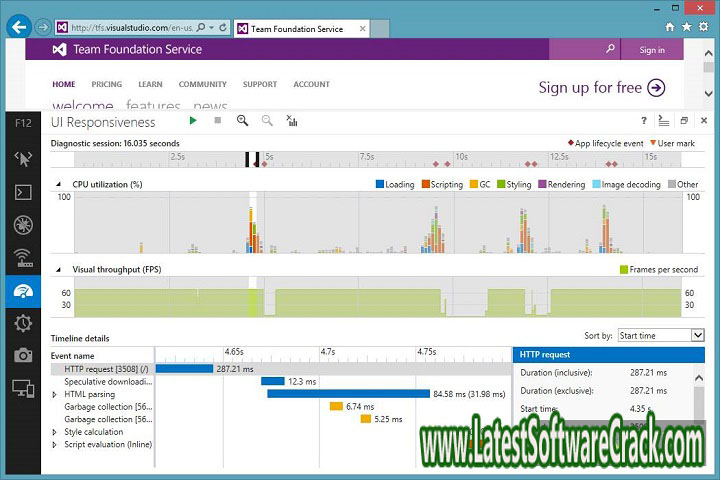Open the Console tool in F12 sidebar
This screenshot has width=720, height=480.
click(x=23, y=192)
